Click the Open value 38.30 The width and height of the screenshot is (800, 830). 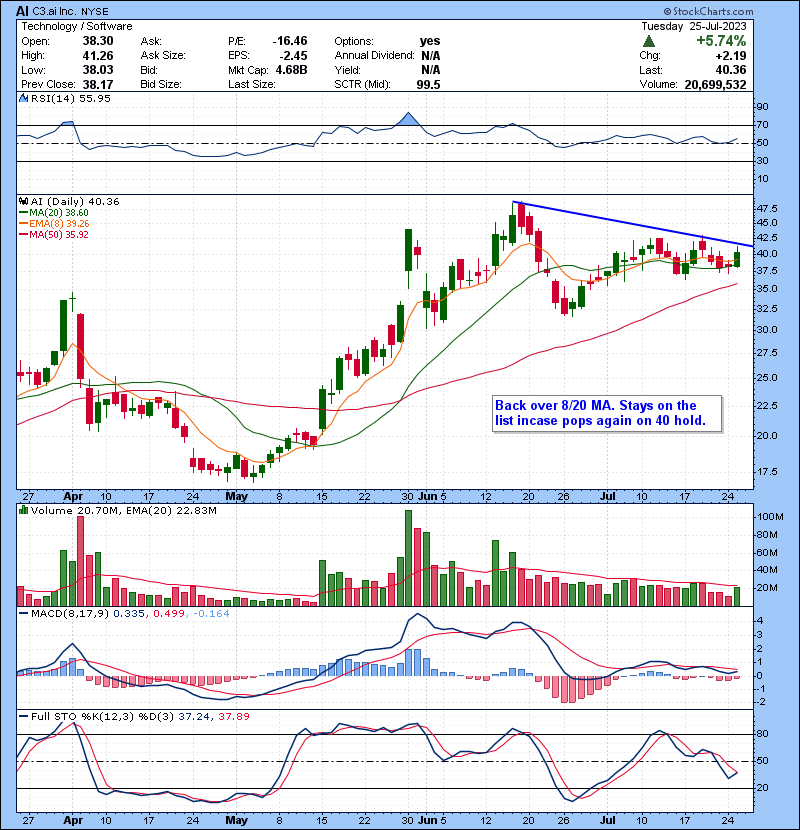(x=98, y=41)
